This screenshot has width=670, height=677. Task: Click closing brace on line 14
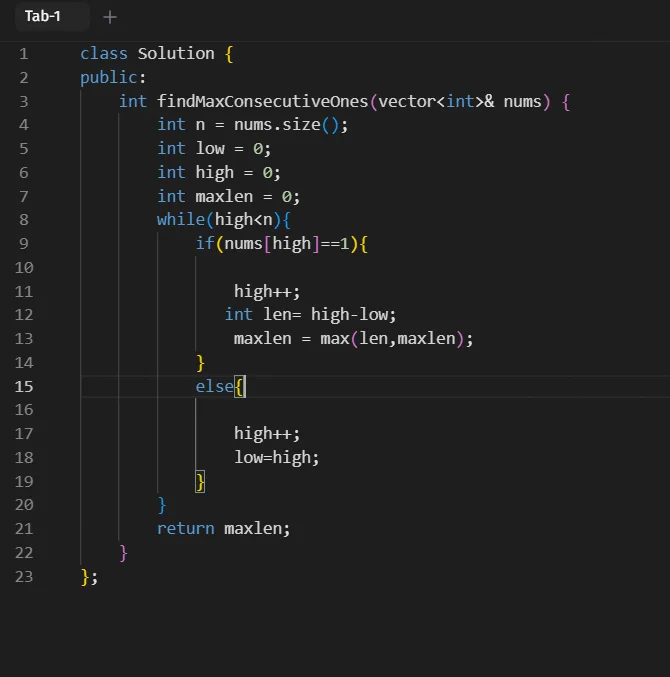coord(200,363)
